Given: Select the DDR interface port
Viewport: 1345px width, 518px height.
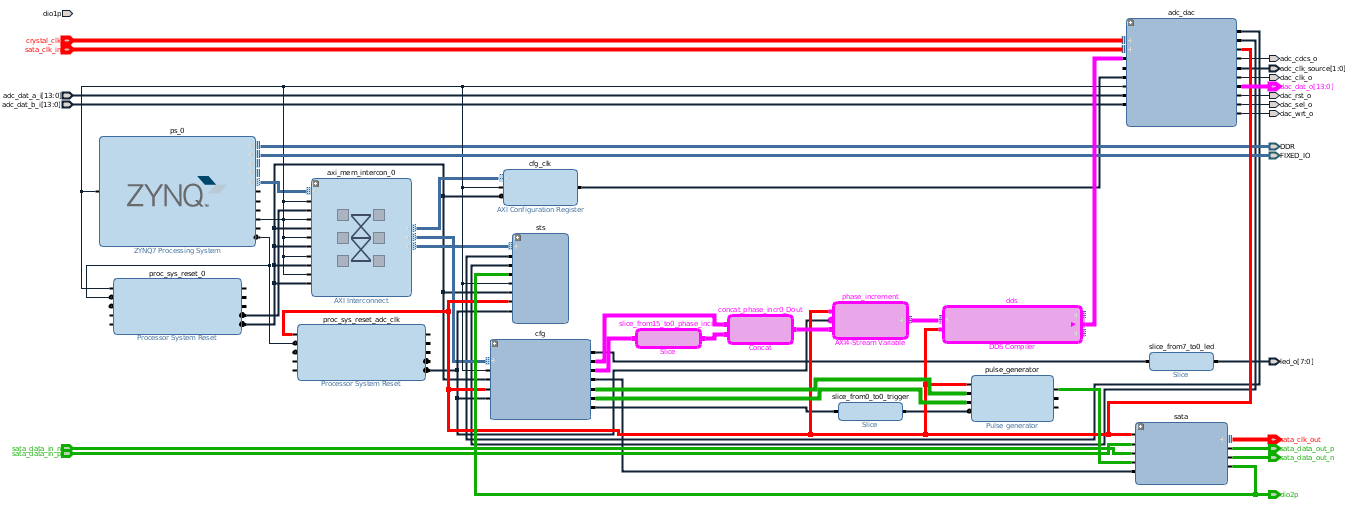Looking at the screenshot, I should (1274, 146).
